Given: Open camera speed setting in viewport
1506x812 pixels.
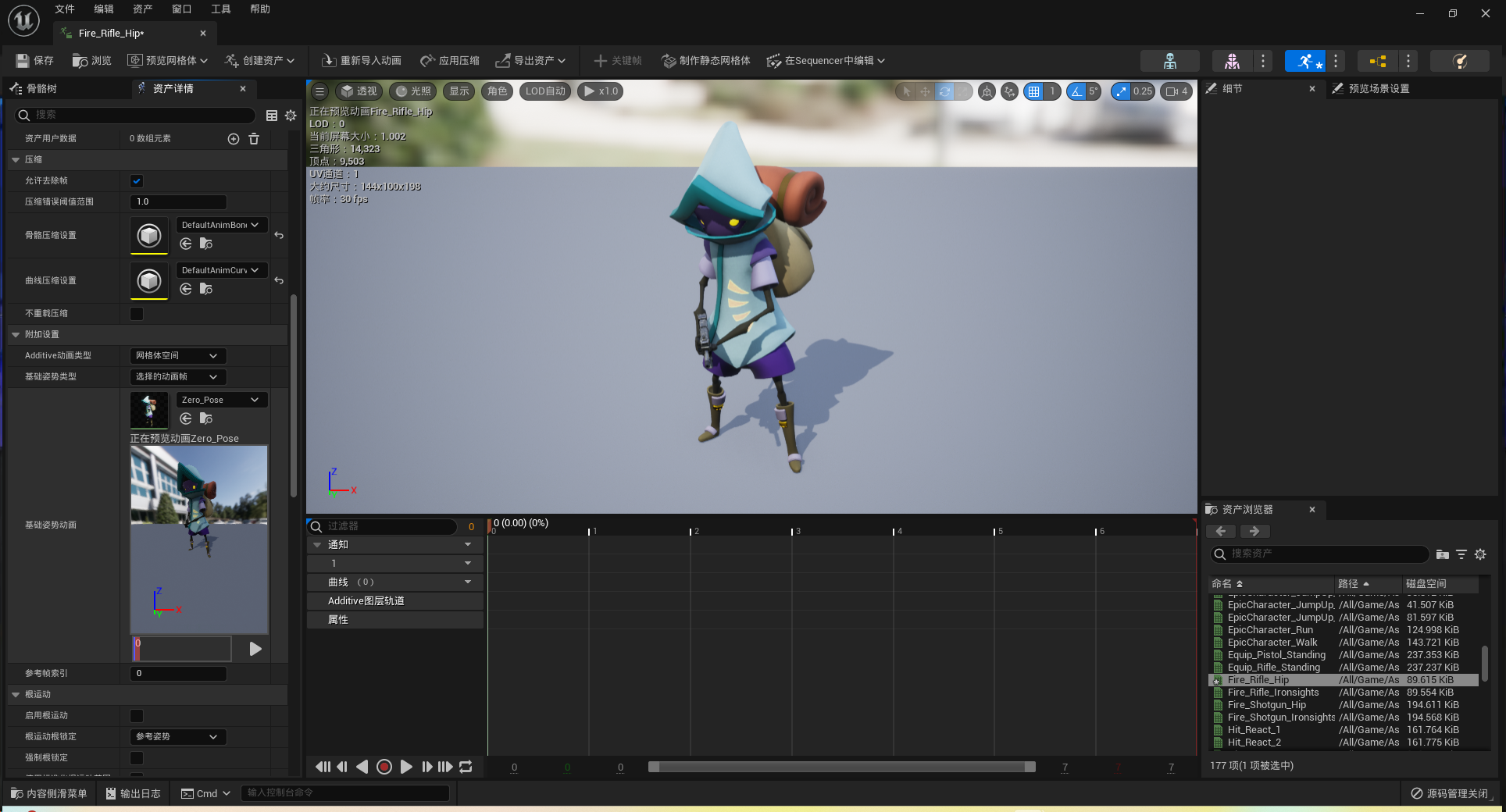Looking at the screenshot, I should point(1176,91).
